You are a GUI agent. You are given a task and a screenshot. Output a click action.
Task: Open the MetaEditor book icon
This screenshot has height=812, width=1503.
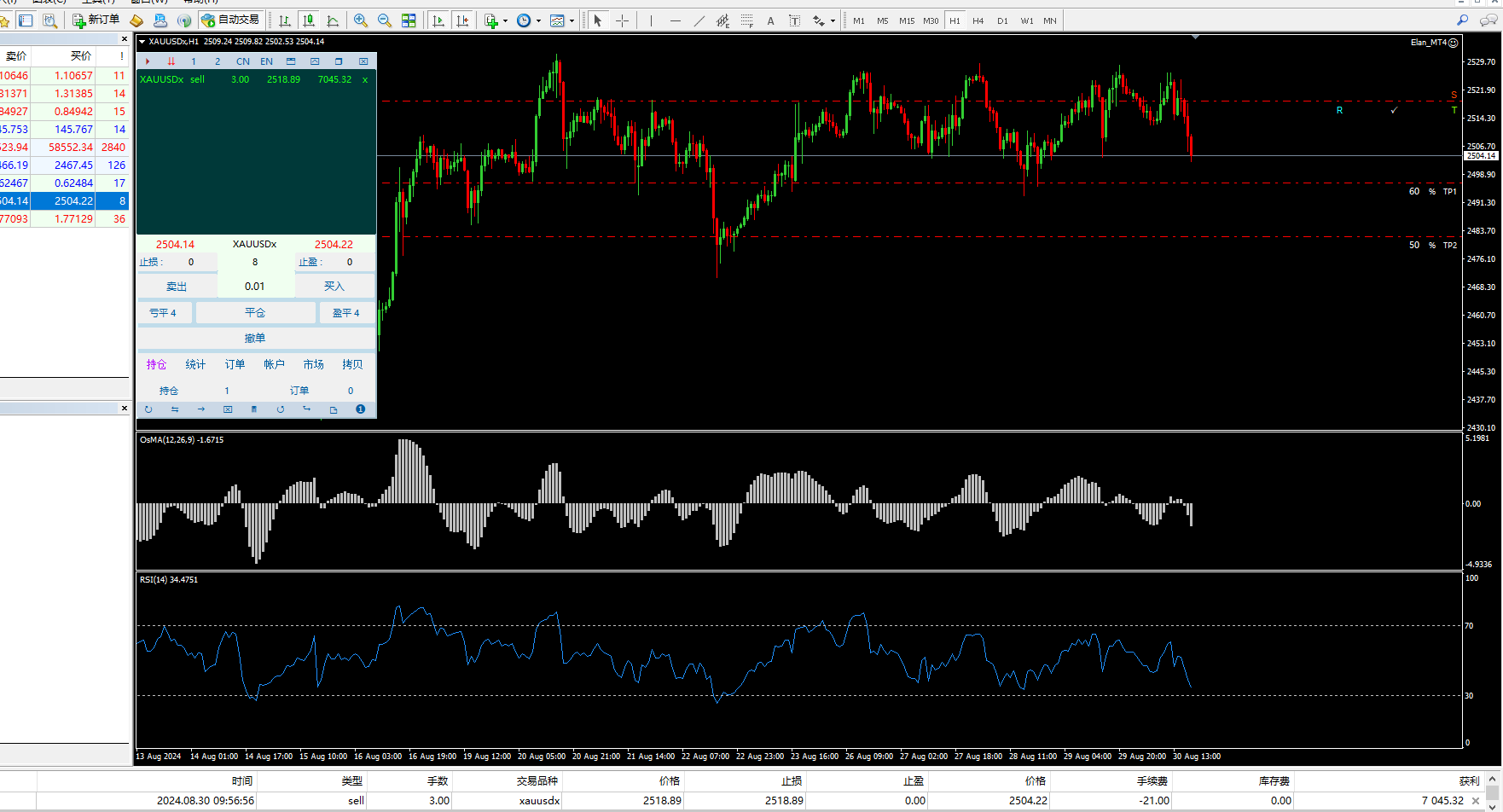click(x=136, y=20)
